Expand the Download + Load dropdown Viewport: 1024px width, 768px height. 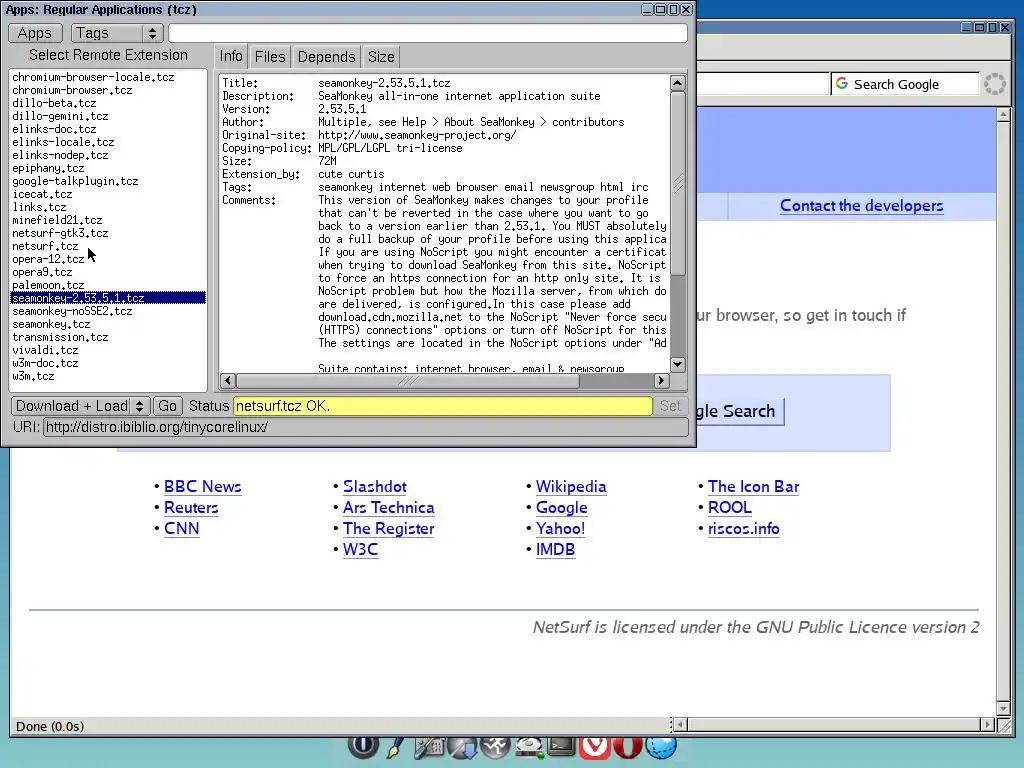(x=81, y=406)
